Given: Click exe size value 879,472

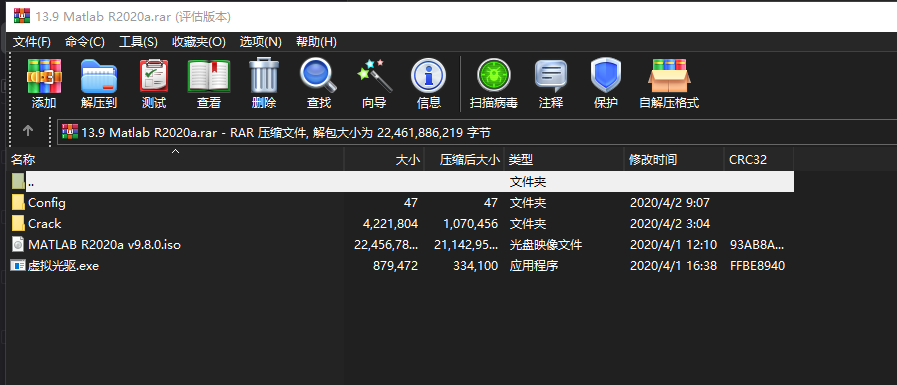Looking at the screenshot, I should (x=395, y=266).
